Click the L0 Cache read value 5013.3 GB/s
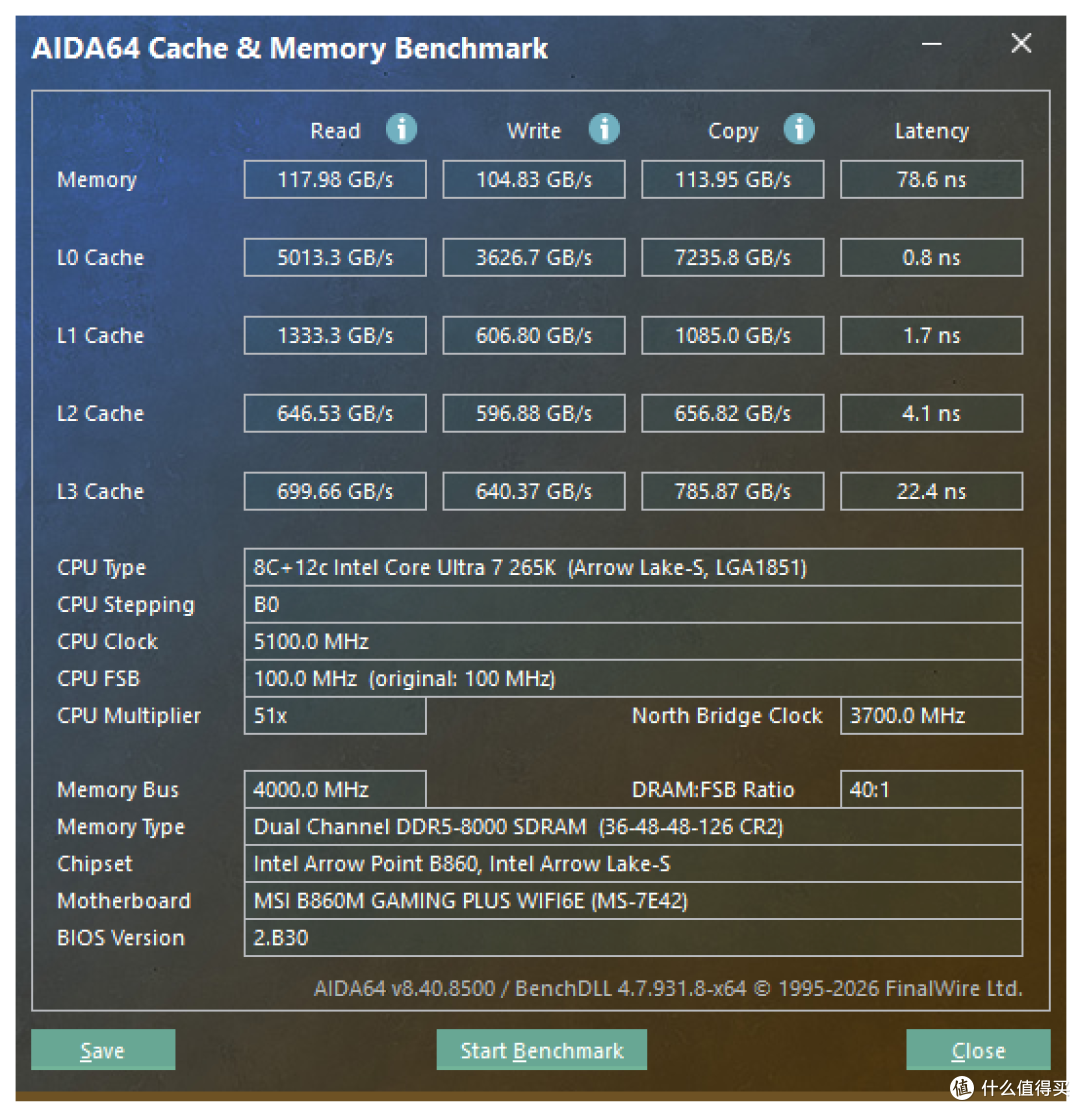Screen dimensions: 1080x1111 335,257
